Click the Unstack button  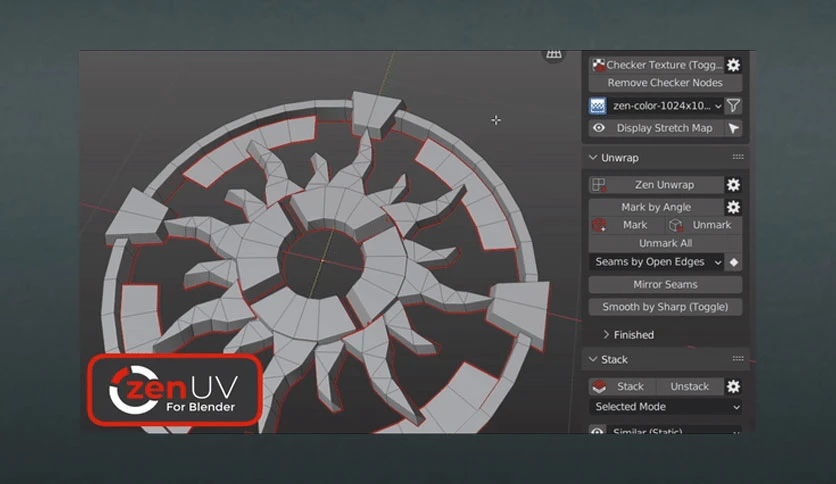[x=690, y=386]
